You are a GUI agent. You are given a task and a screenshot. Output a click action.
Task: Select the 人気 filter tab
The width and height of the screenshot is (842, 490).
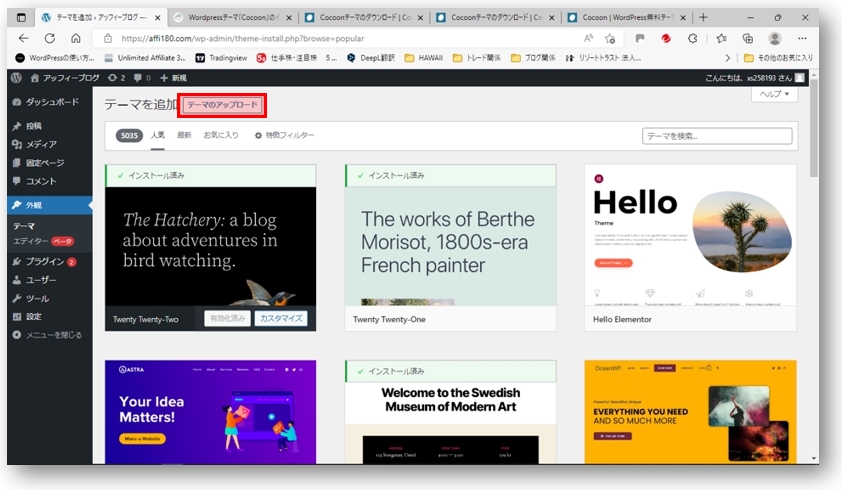coord(157,135)
